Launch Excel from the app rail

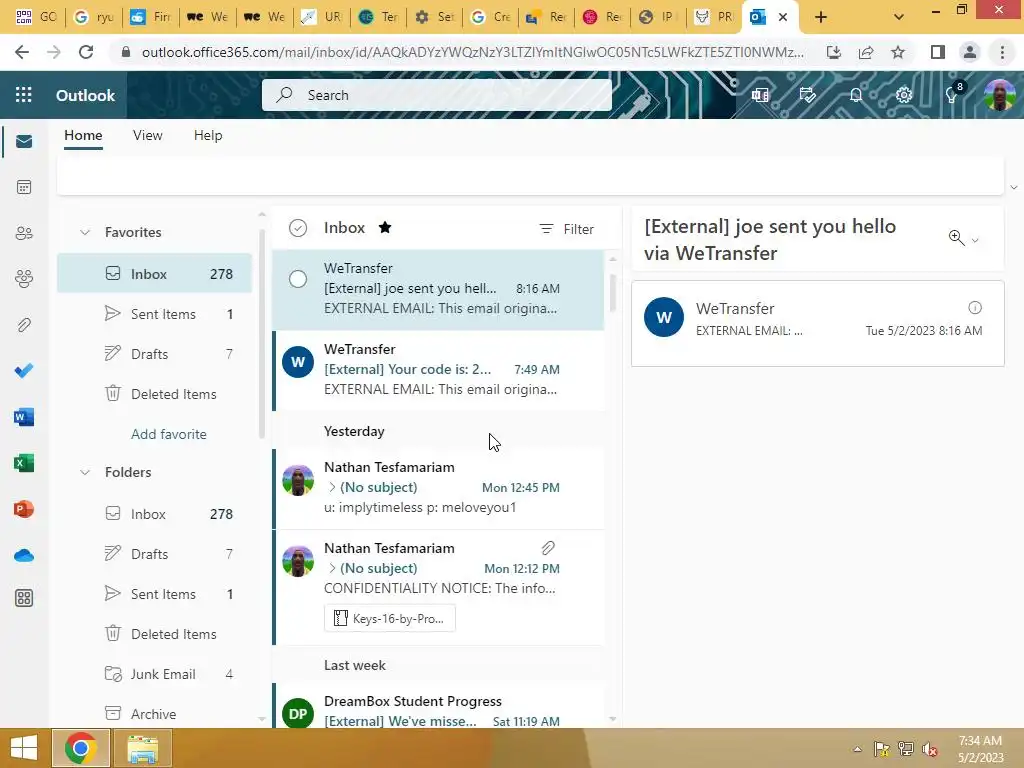tap(24, 463)
